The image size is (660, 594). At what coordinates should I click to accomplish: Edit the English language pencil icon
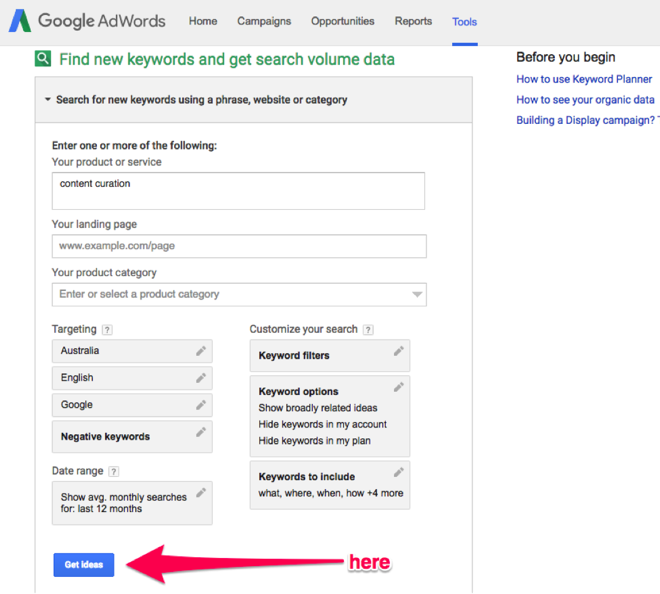[x=201, y=378]
